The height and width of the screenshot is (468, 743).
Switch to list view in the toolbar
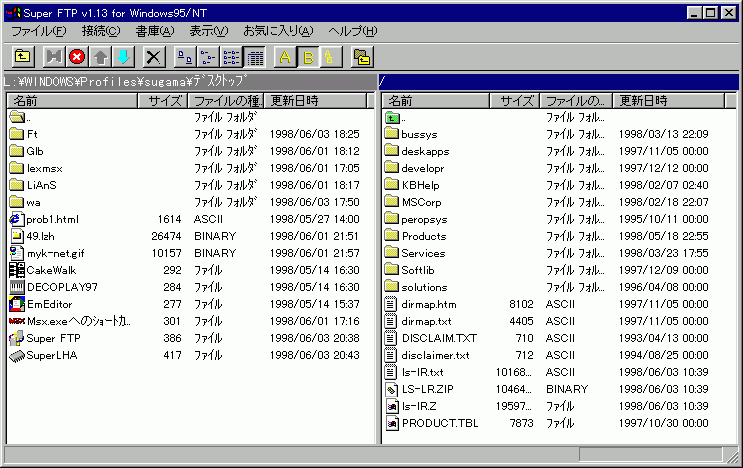[x=231, y=57]
